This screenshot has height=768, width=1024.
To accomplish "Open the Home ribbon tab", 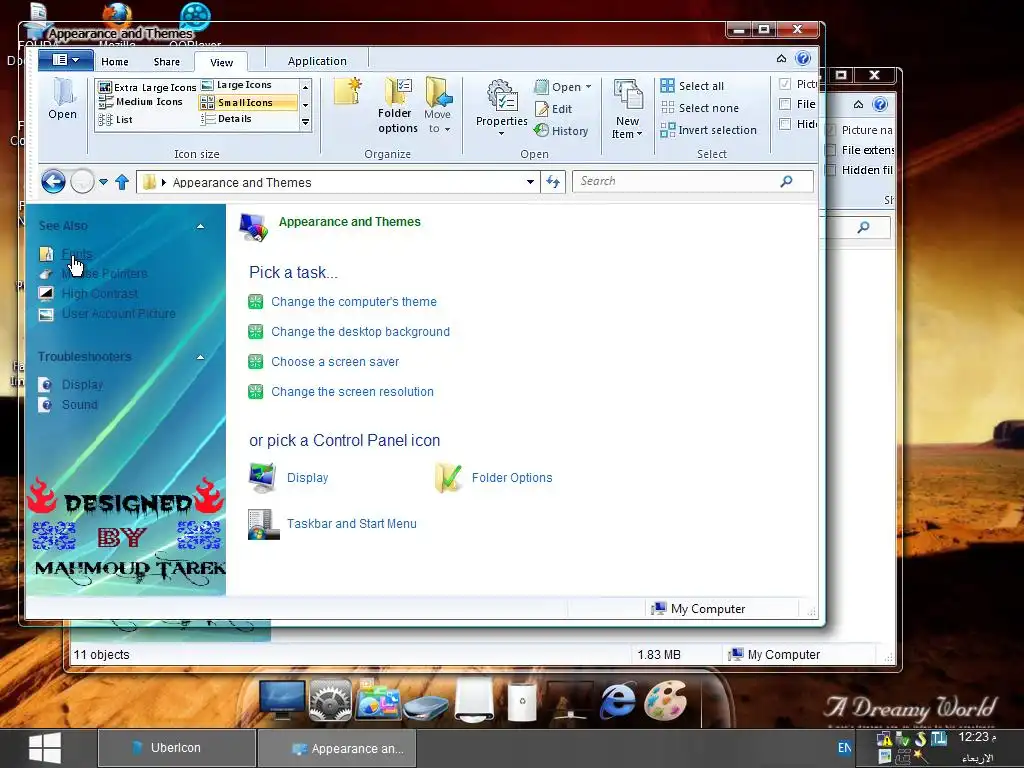I will 115,61.
